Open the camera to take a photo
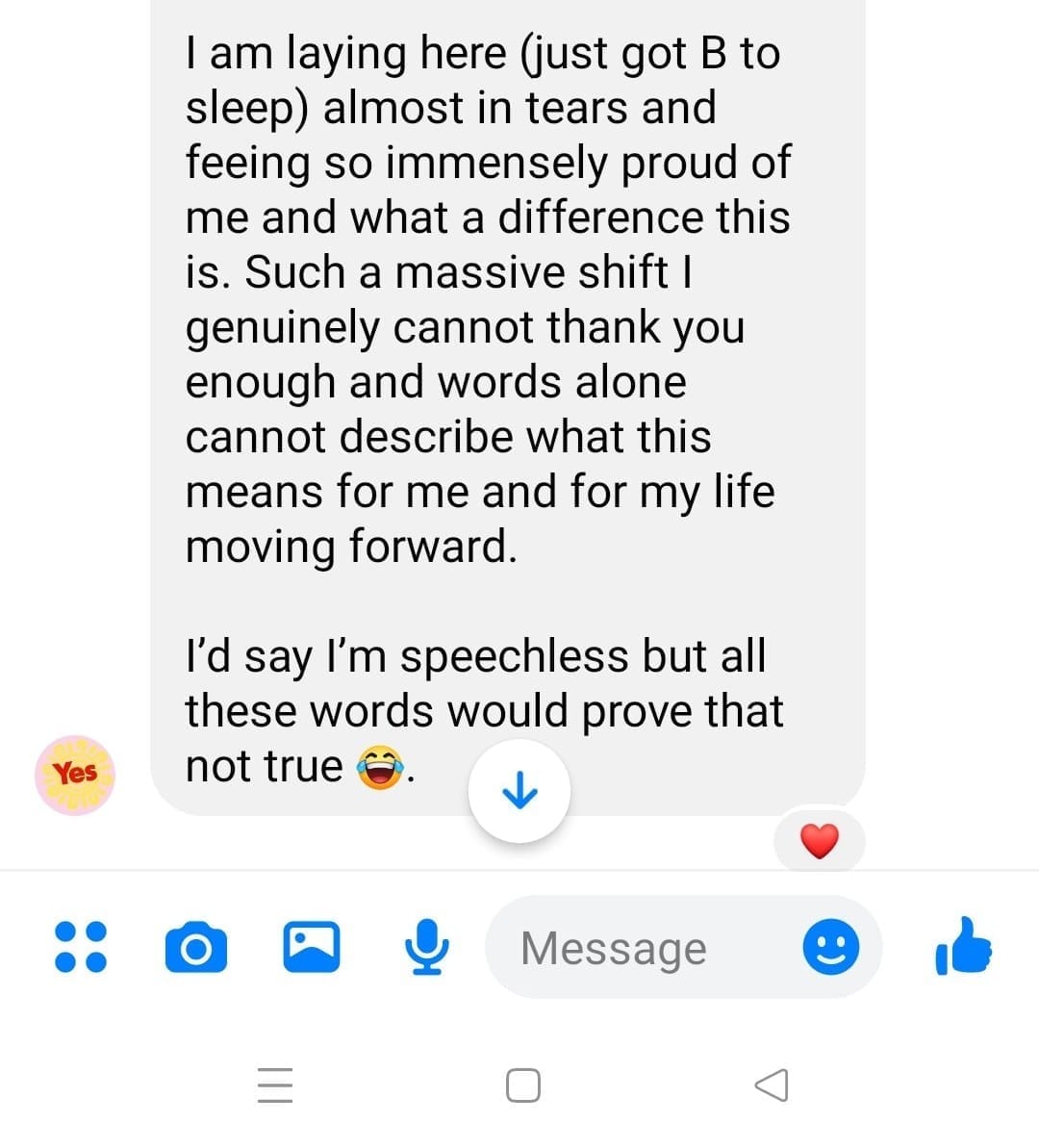1039x1148 pixels. pos(196,948)
